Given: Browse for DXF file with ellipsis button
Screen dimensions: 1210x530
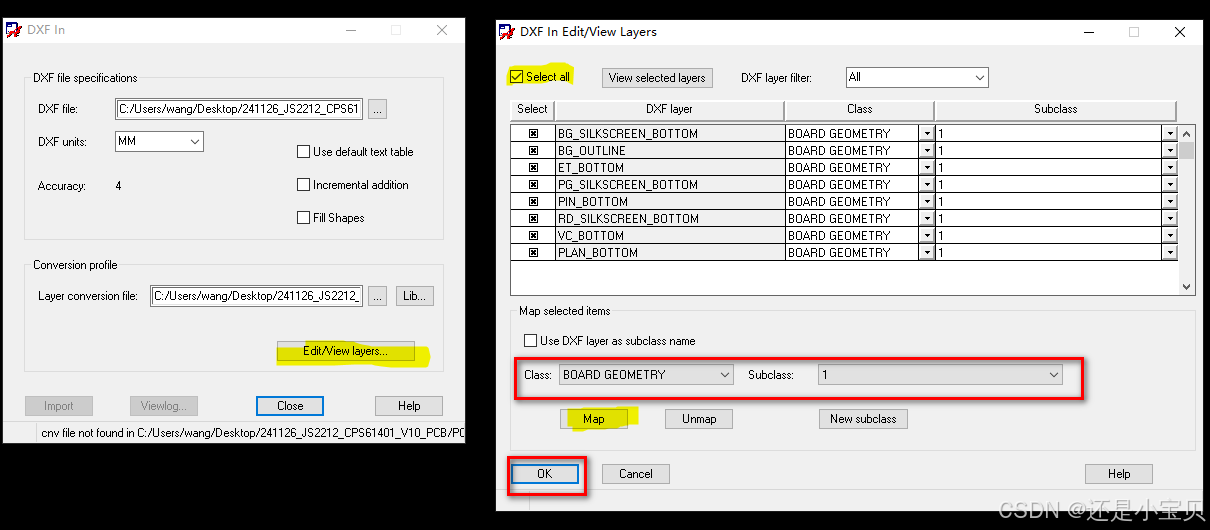Looking at the screenshot, I should [377, 110].
